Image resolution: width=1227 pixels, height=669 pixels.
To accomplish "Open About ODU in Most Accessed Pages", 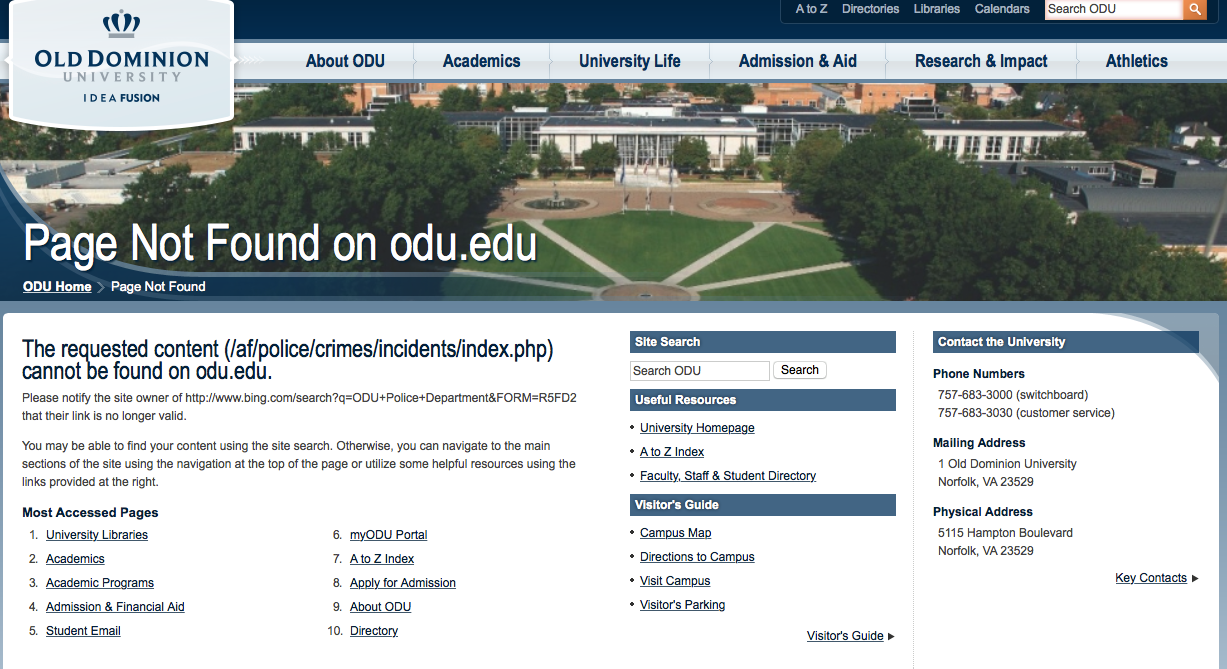I will [380, 607].
